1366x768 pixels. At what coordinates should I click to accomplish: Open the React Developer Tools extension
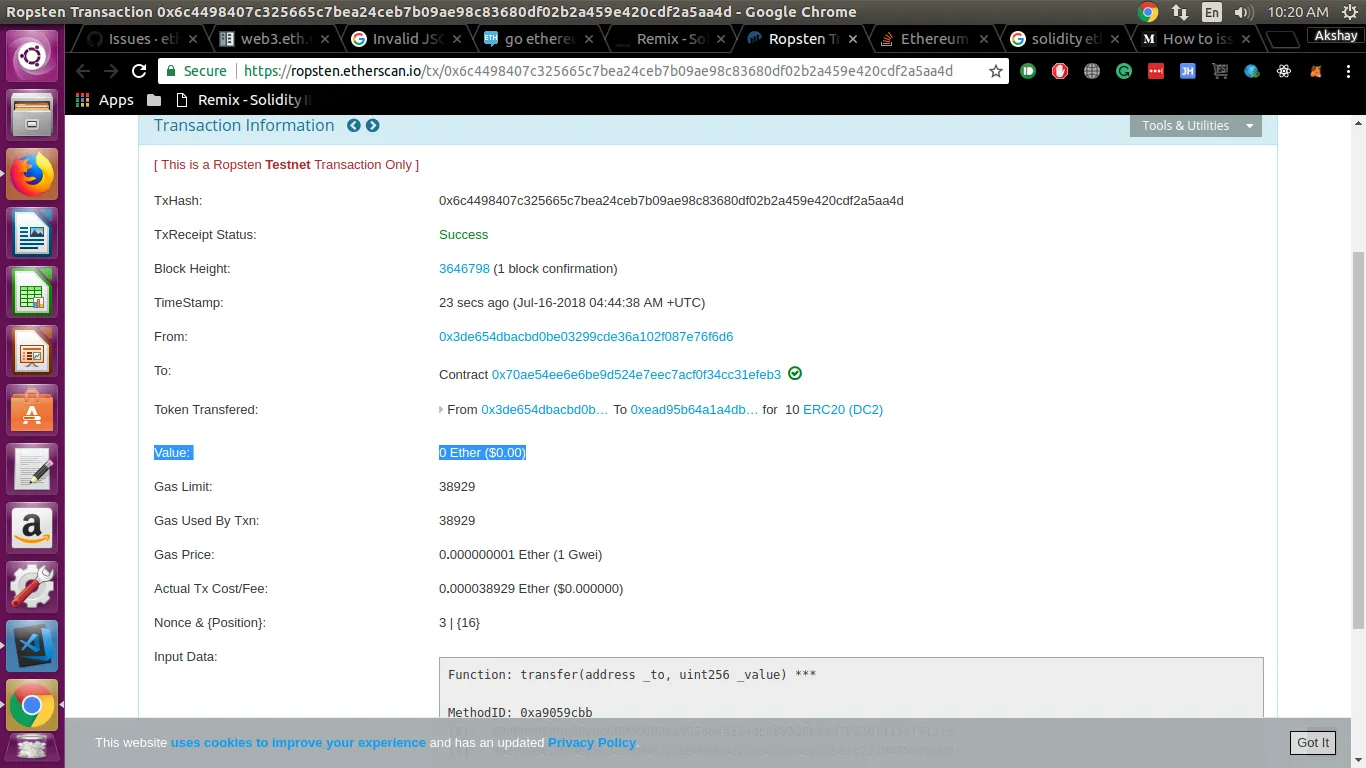click(1284, 72)
